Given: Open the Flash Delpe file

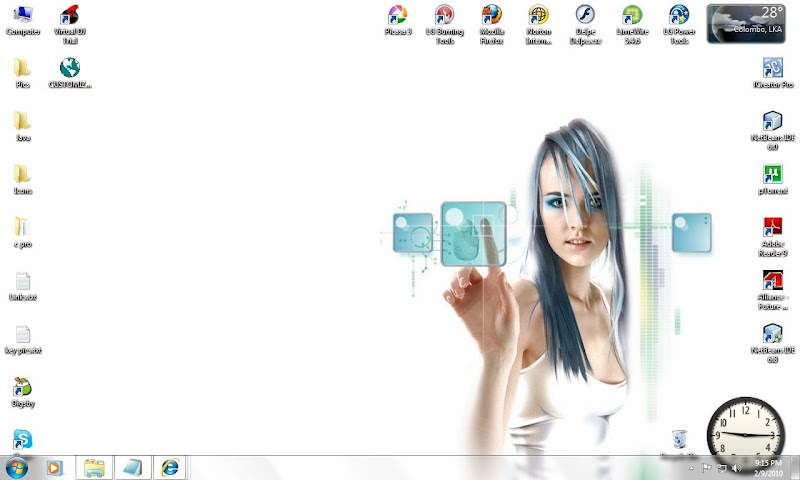Looking at the screenshot, I should (x=585, y=24).
